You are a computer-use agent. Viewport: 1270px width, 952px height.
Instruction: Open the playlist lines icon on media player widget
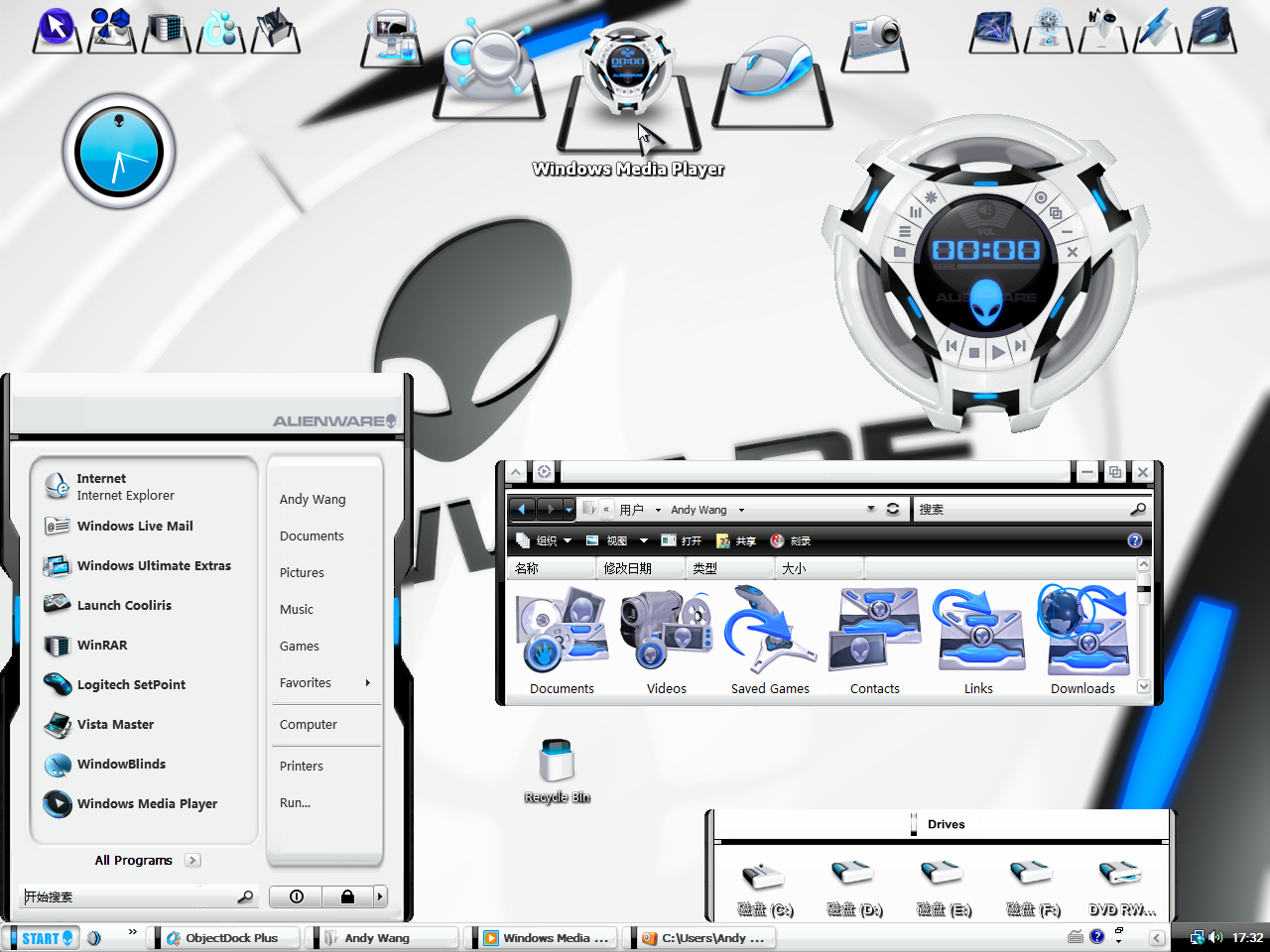point(904,231)
